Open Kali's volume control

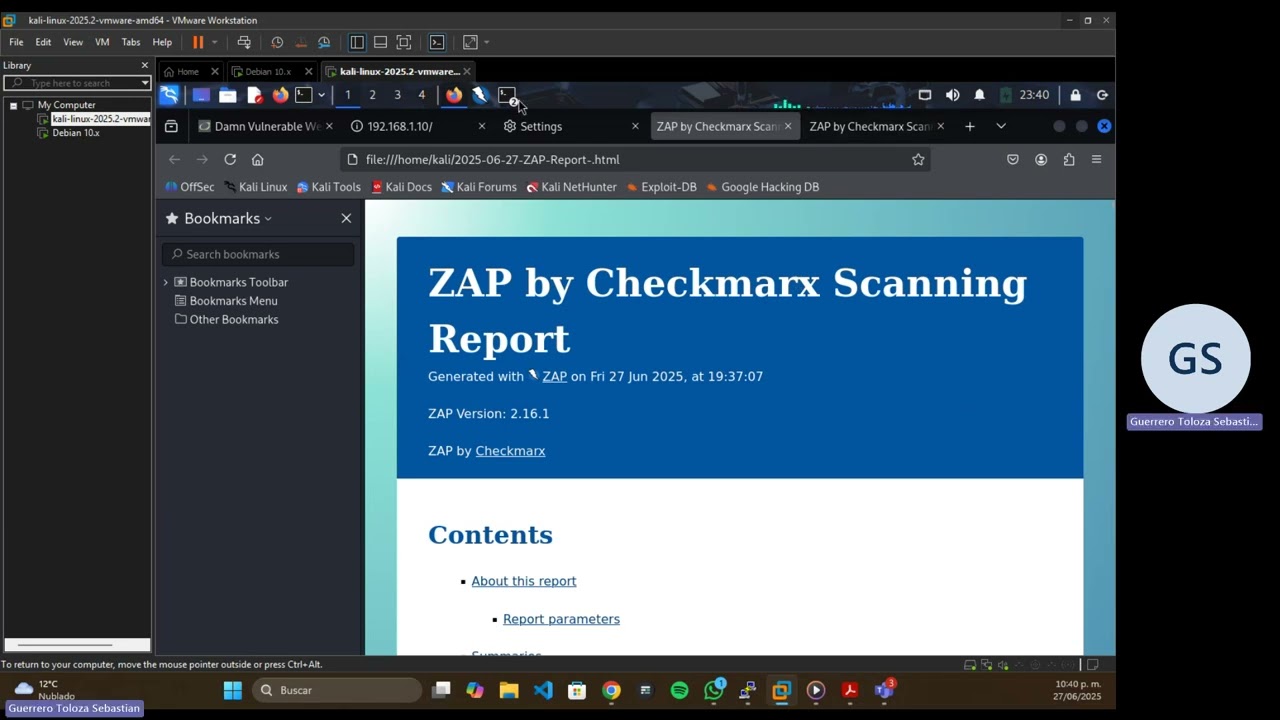[952, 95]
